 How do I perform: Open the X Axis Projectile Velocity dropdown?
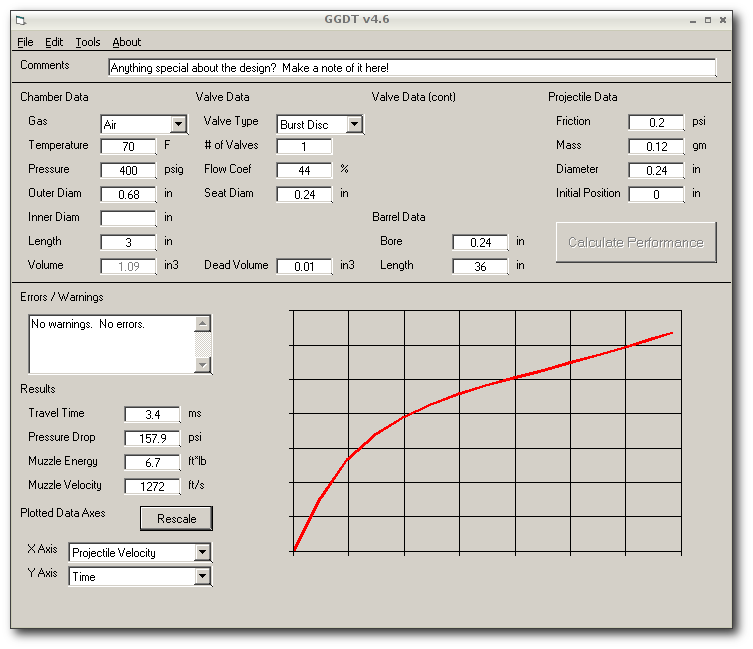(x=202, y=552)
